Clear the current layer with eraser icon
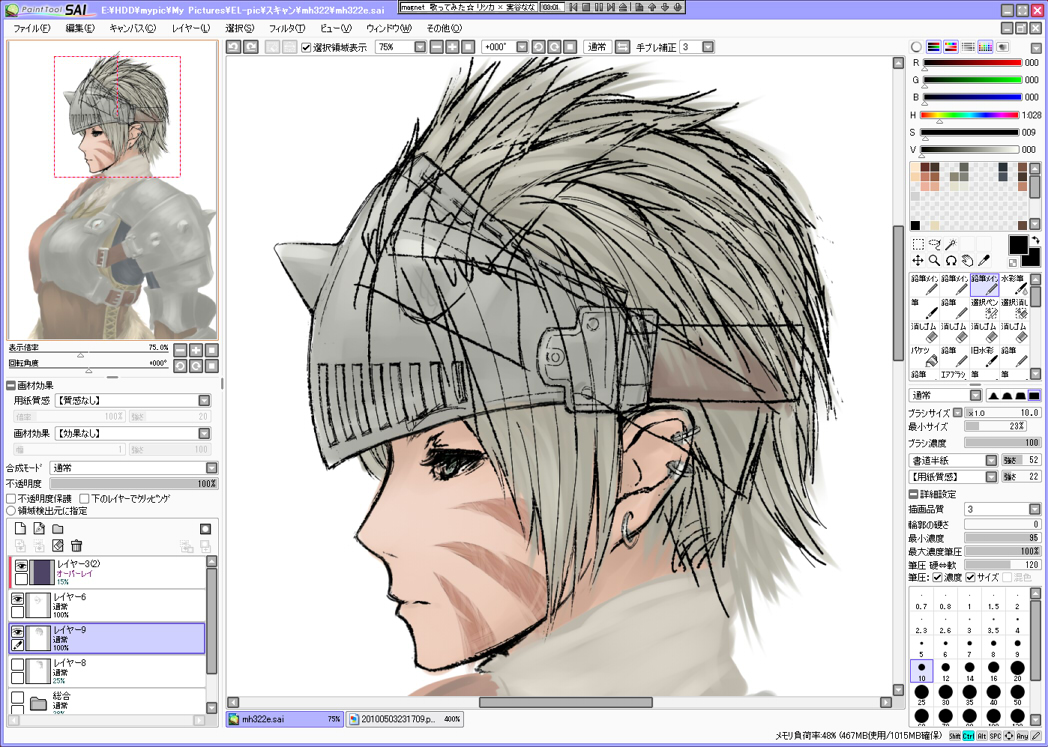The height and width of the screenshot is (747, 1048). [x=57, y=546]
